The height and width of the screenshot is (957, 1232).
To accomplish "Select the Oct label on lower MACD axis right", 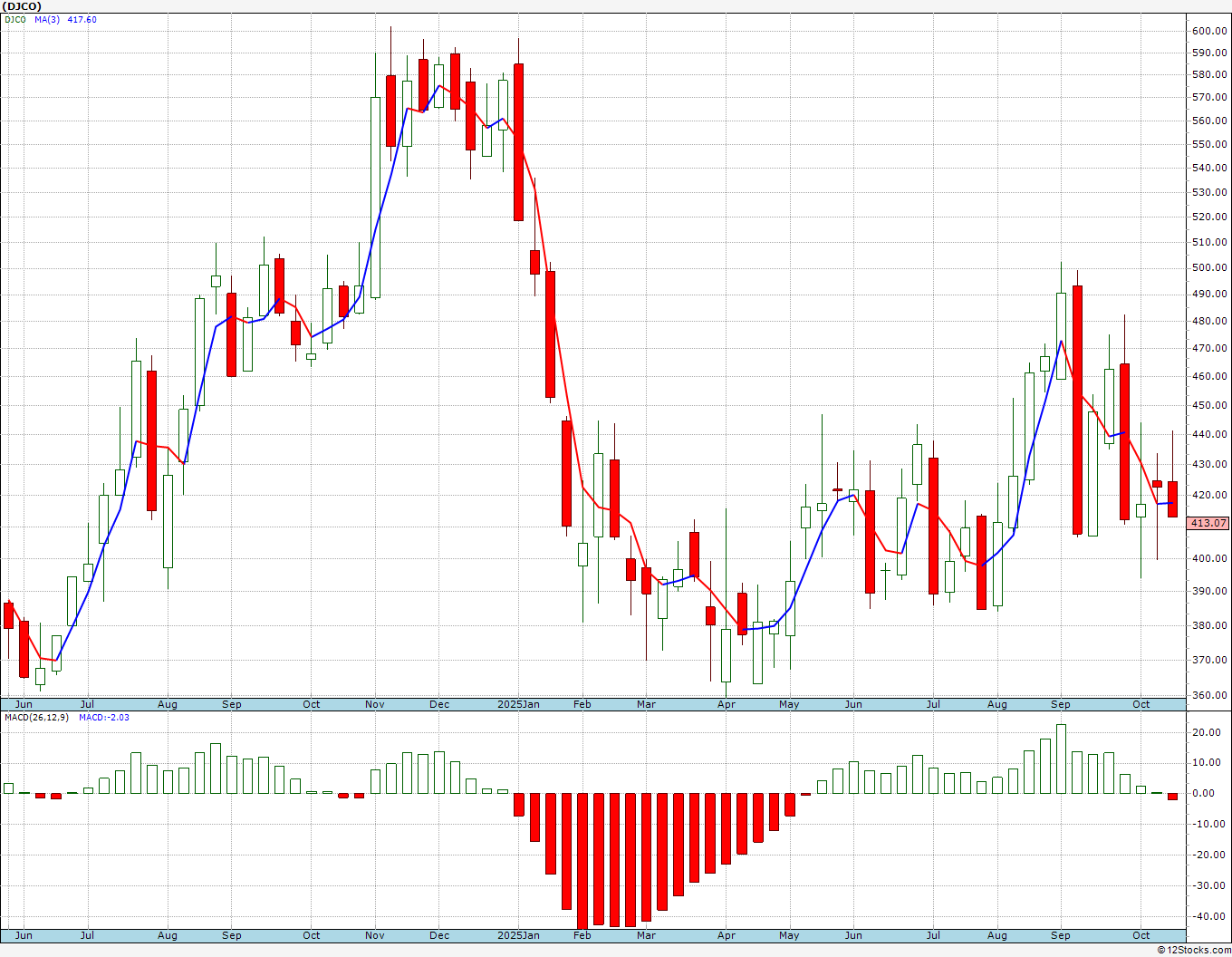I will [x=1141, y=934].
